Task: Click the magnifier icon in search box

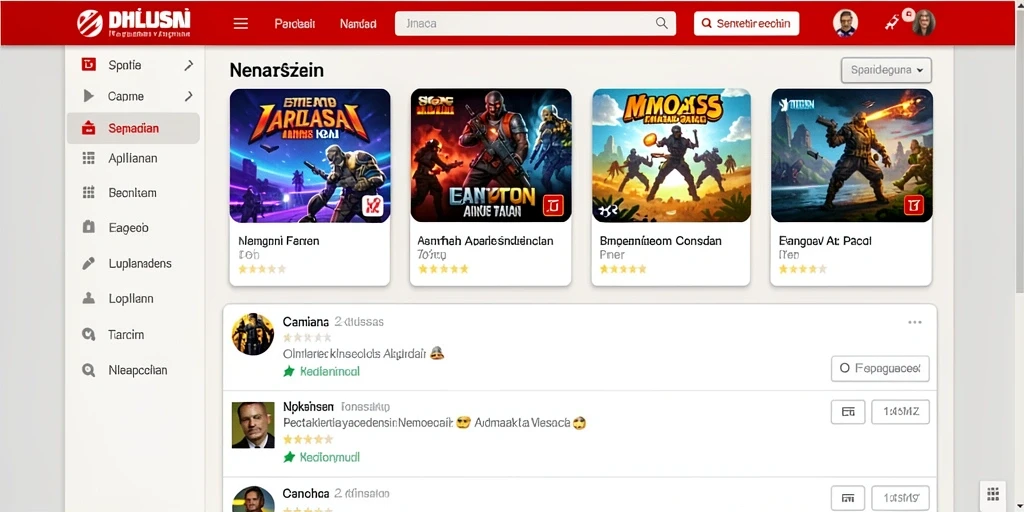Action: [662, 24]
